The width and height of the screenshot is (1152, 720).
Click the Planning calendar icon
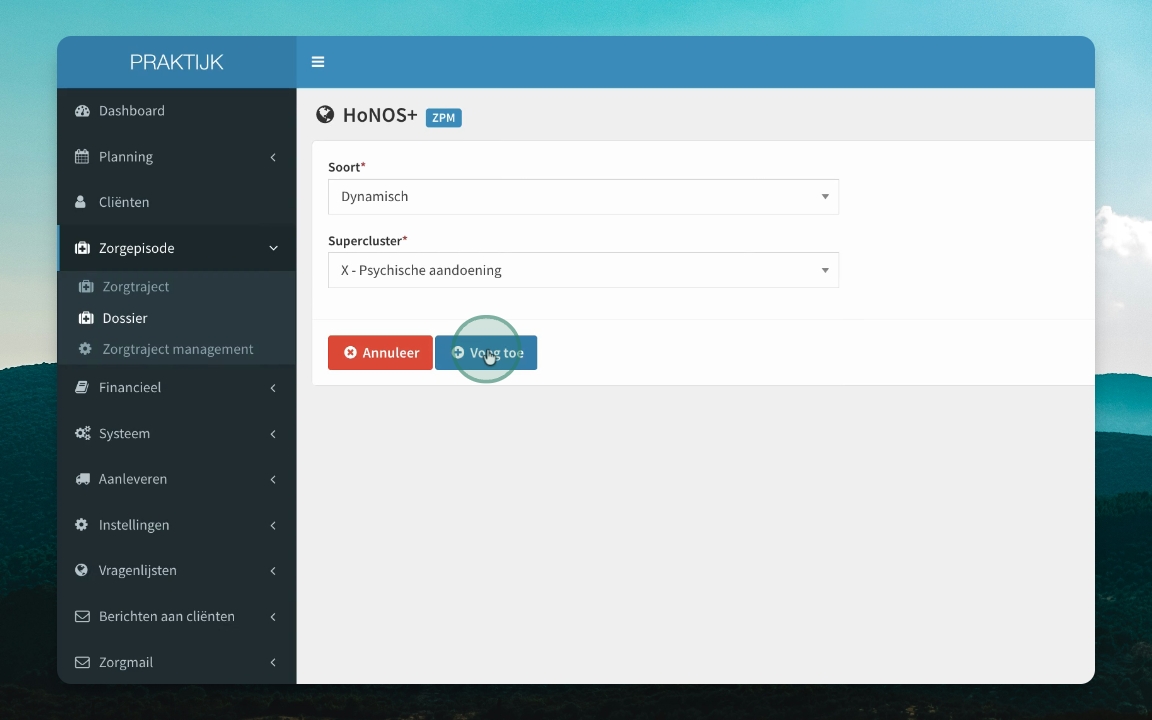click(x=82, y=156)
